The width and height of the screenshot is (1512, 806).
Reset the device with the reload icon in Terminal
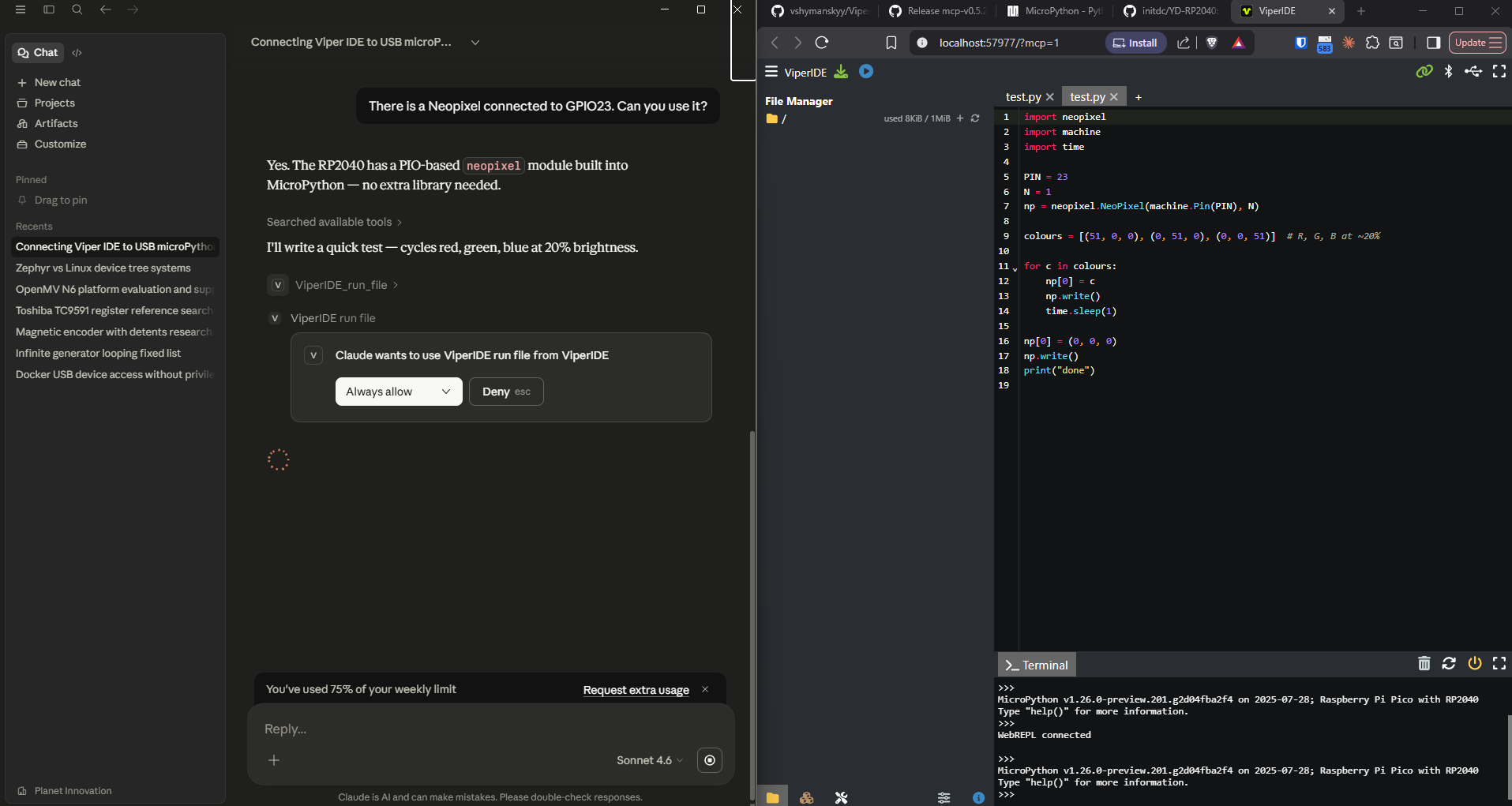pyautogui.click(x=1450, y=664)
